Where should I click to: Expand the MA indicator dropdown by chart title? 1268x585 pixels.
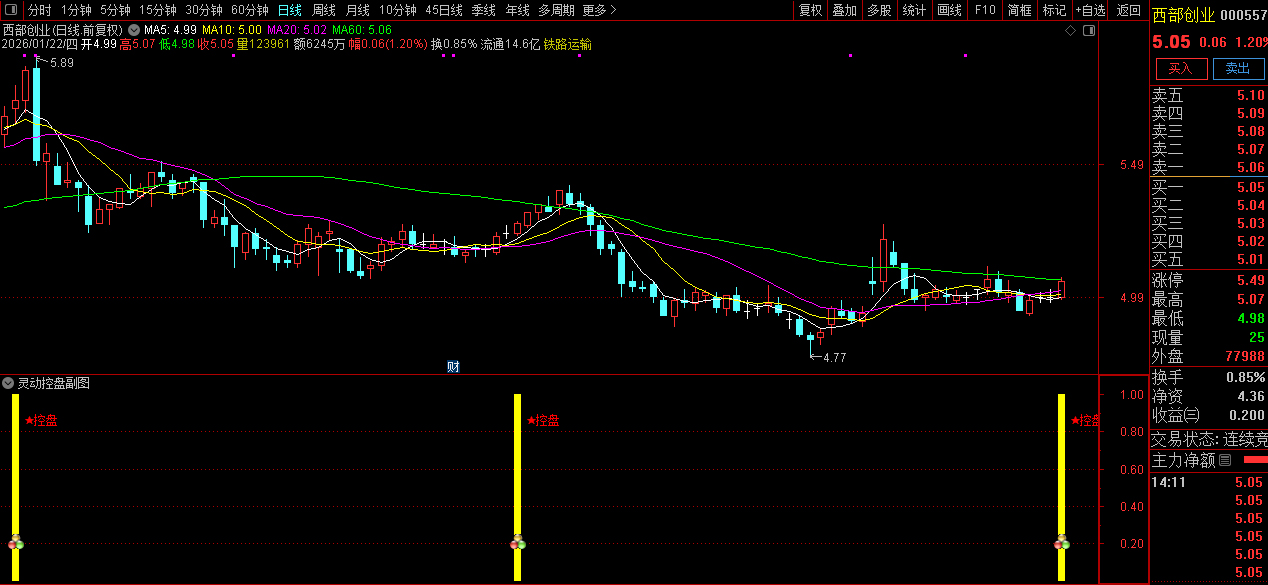coord(133,30)
